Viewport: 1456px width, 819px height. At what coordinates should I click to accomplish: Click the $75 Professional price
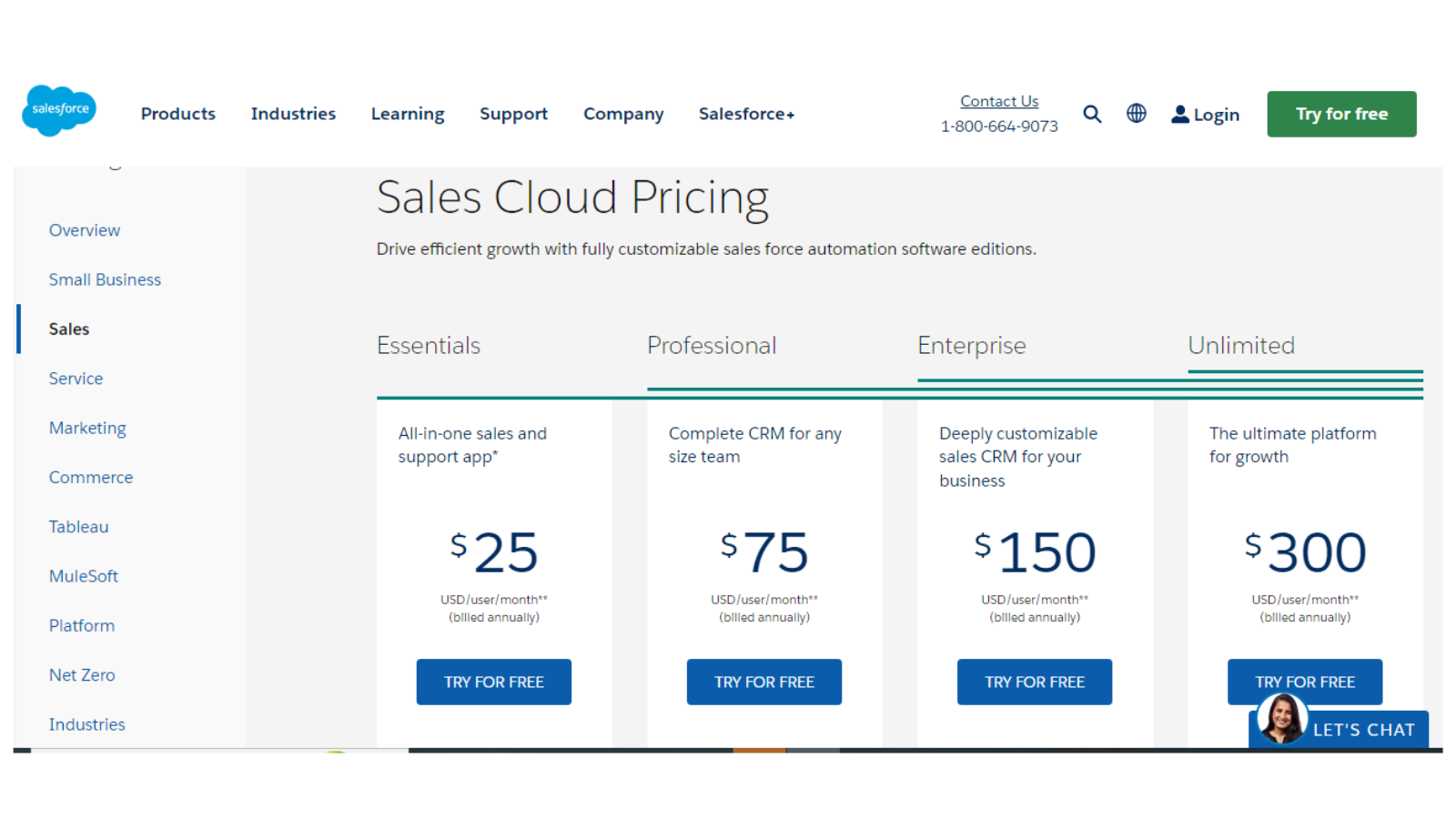[x=764, y=552]
